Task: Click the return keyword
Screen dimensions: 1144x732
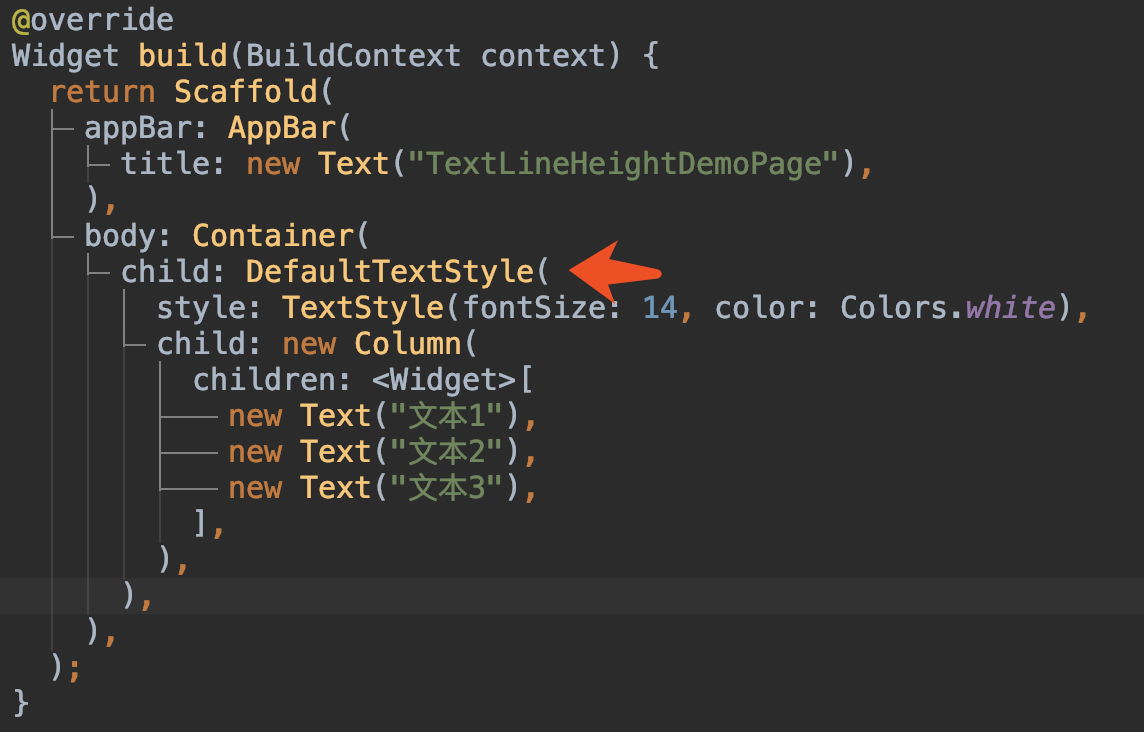Action: (102, 92)
